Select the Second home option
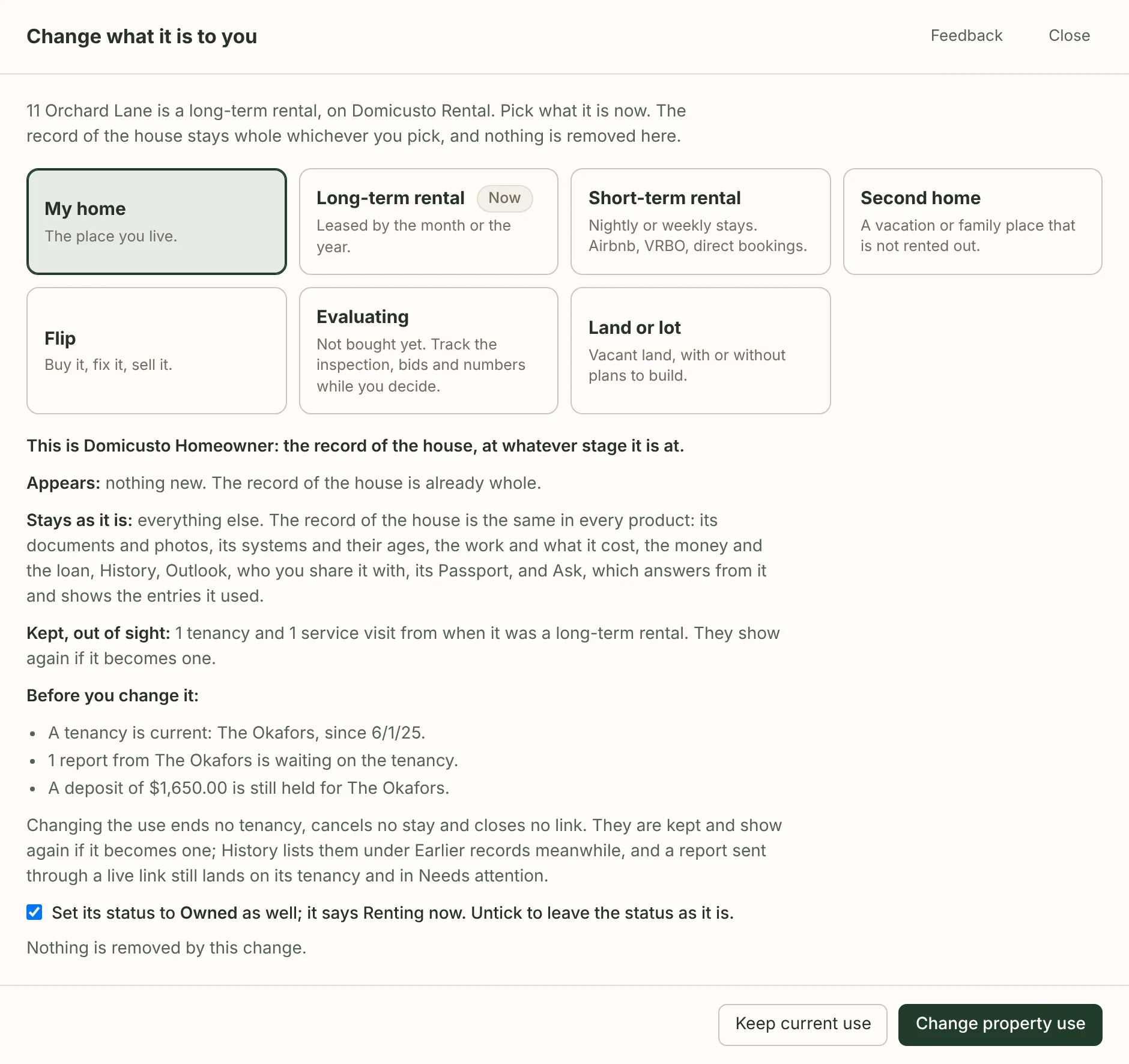This screenshot has width=1129, height=1064. click(x=972, y=222)
